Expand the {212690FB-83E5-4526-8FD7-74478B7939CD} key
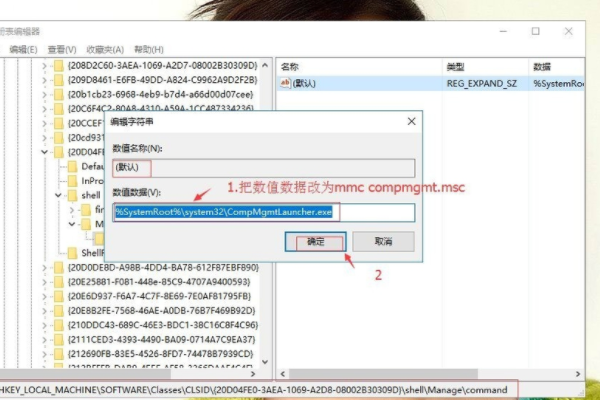This screenshot has height=400, width=600. (x=44, y=354)
